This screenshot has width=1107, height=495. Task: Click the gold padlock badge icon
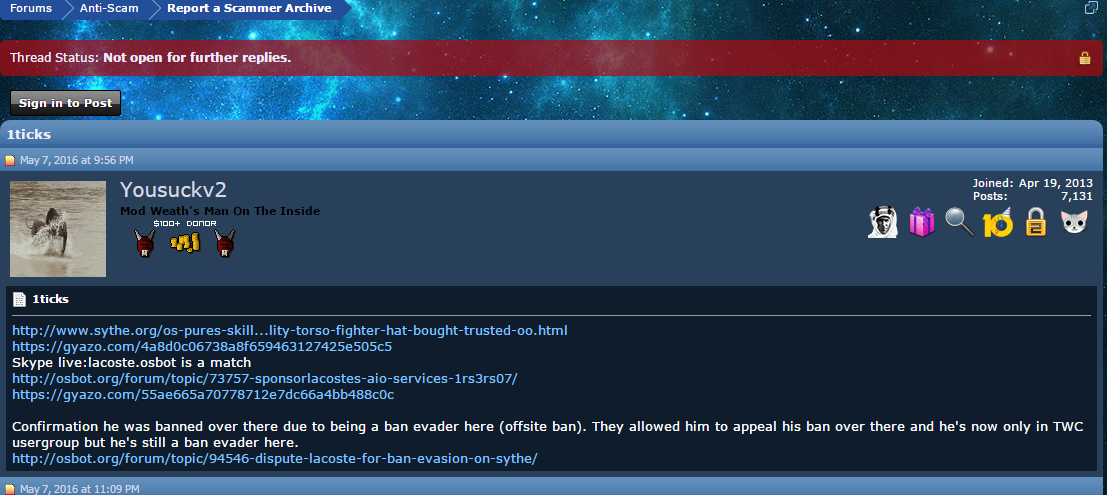pyautogui.click(x=1035, y=222)
